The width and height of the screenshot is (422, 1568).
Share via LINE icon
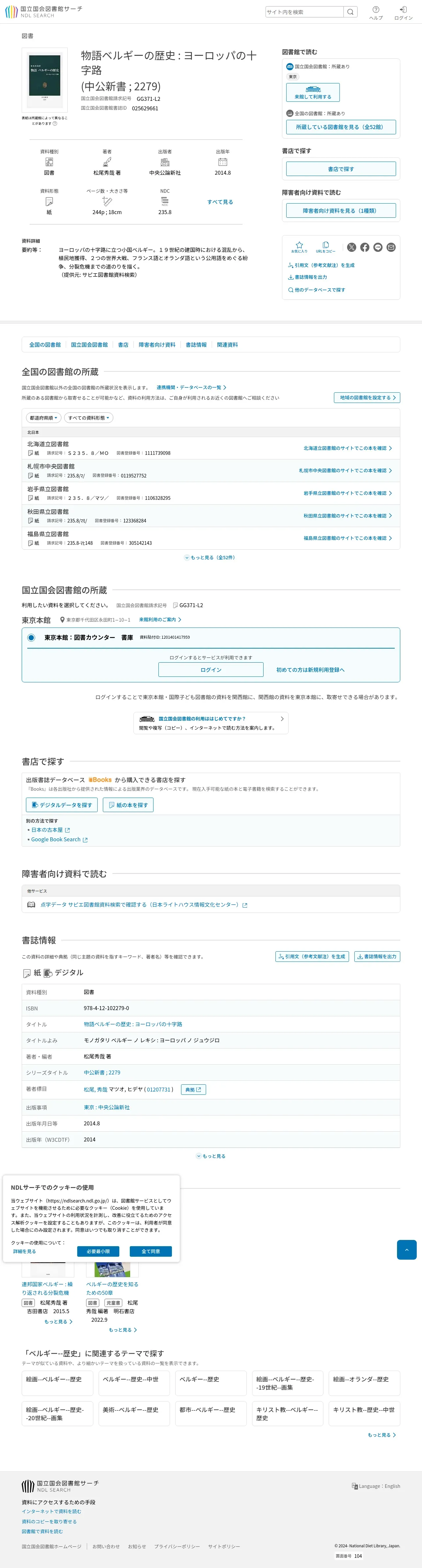tap(378, 247)
